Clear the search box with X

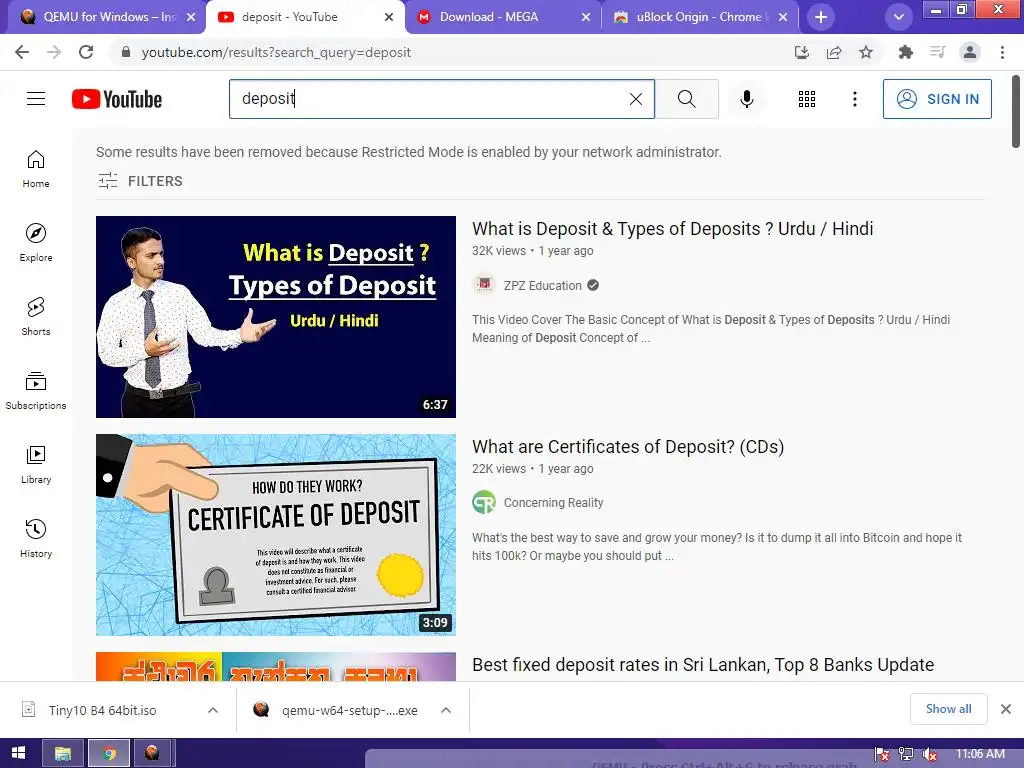pos(635,99)
